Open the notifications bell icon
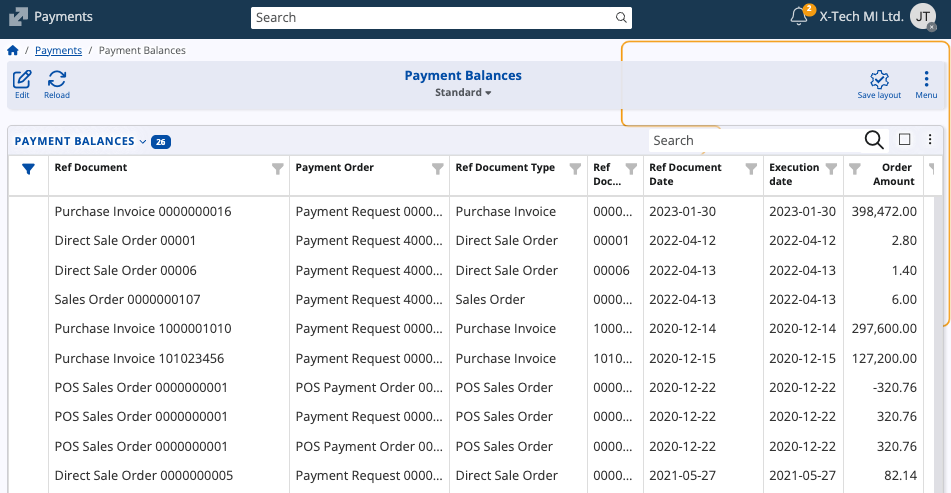This screenshot has height=493, width=951. click(x=799, y=16)
